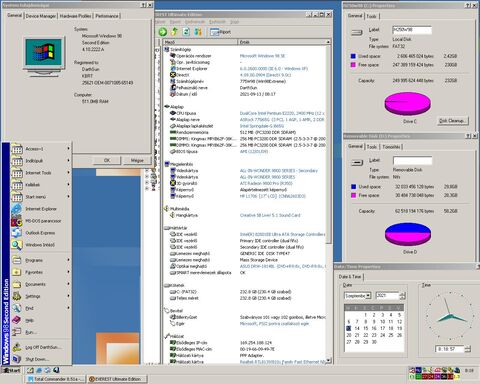
Task: Click Log Off DarthGun key icon
Action: [16, 347]
